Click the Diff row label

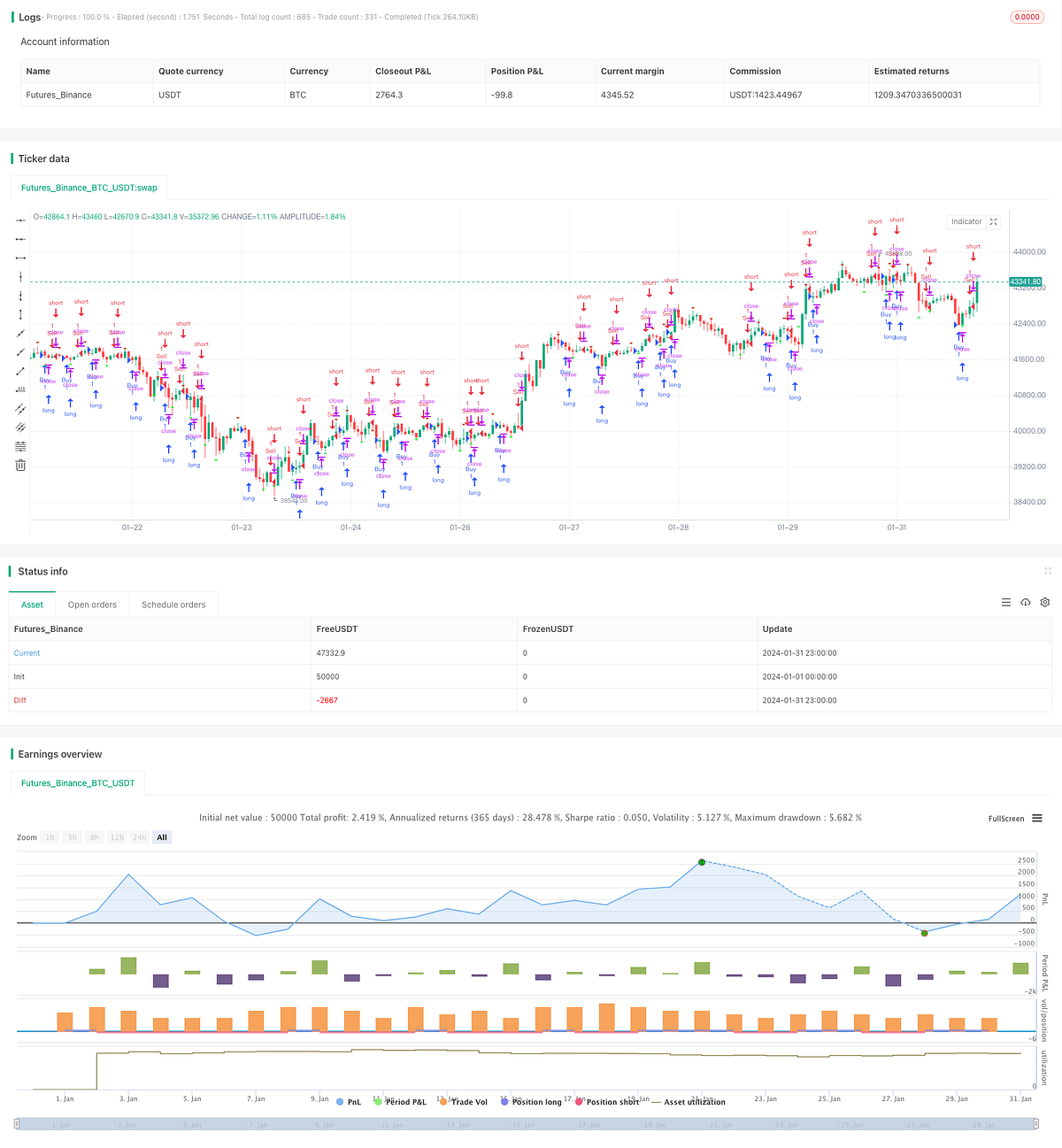20,700
